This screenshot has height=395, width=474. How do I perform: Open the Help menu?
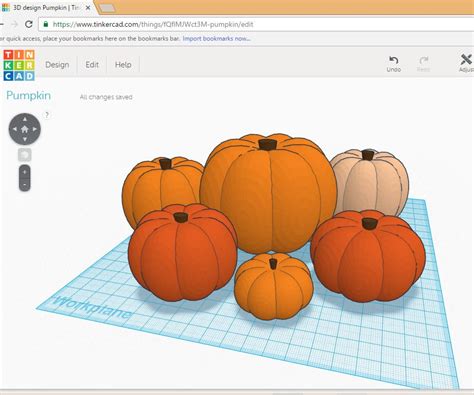pos(123,65)
